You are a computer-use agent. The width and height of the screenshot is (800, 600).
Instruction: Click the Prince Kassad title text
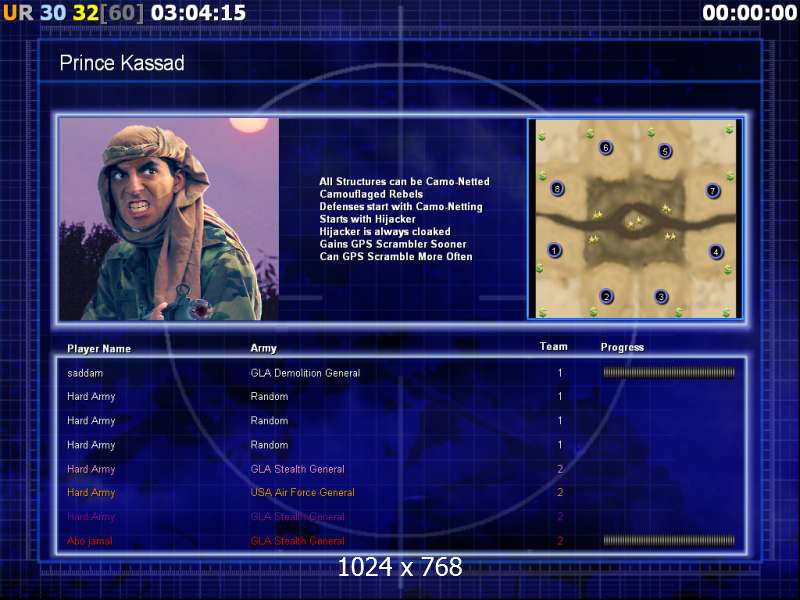coord(122,63)
